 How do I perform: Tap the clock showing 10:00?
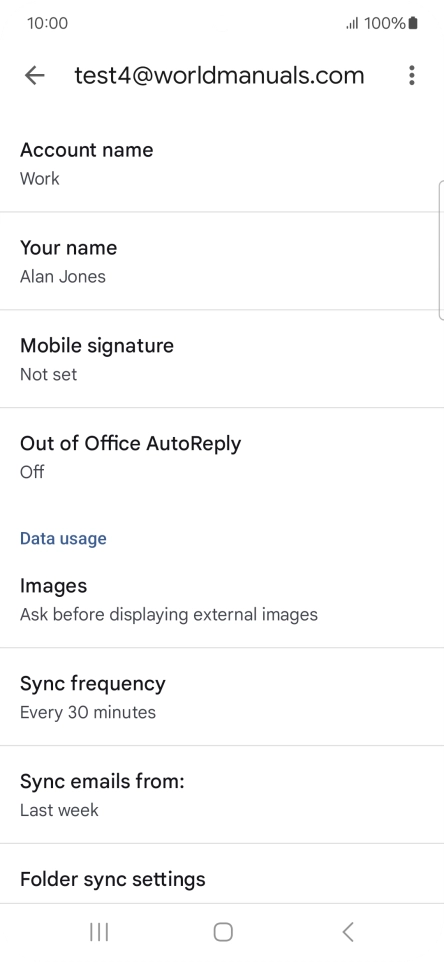tap(47, 23)
